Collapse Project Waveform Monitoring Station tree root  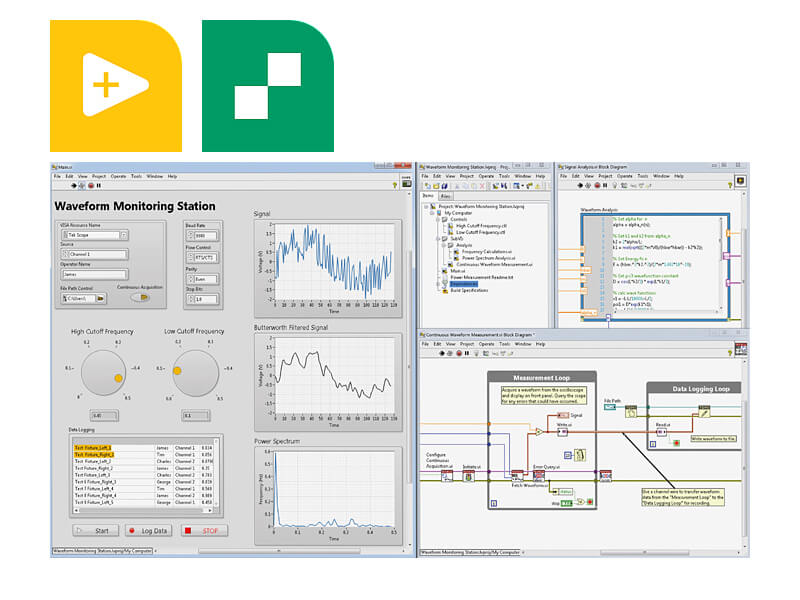pyautogui.click(x=426, y=207)
